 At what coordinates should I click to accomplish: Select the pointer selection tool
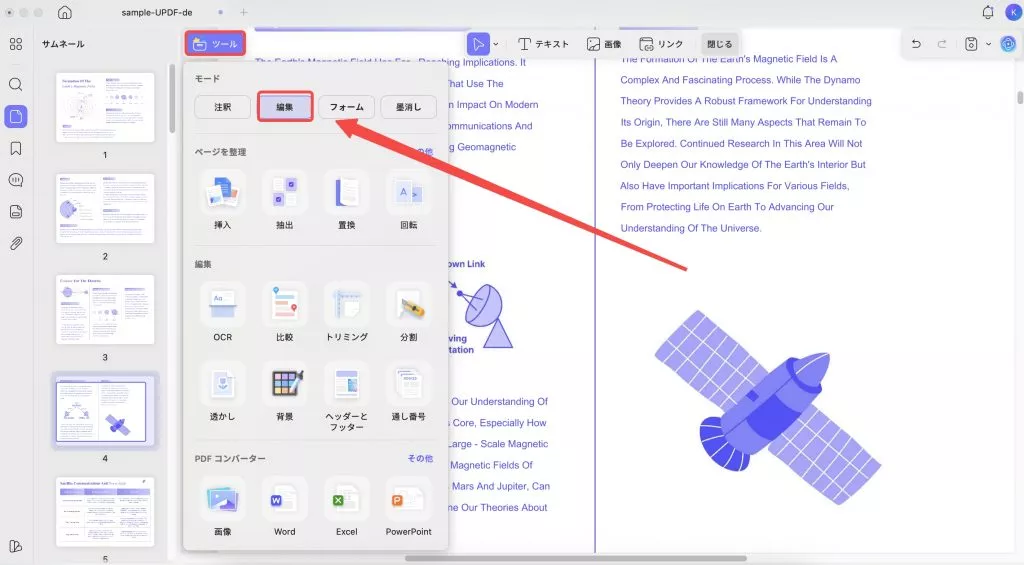pos(478,44)
